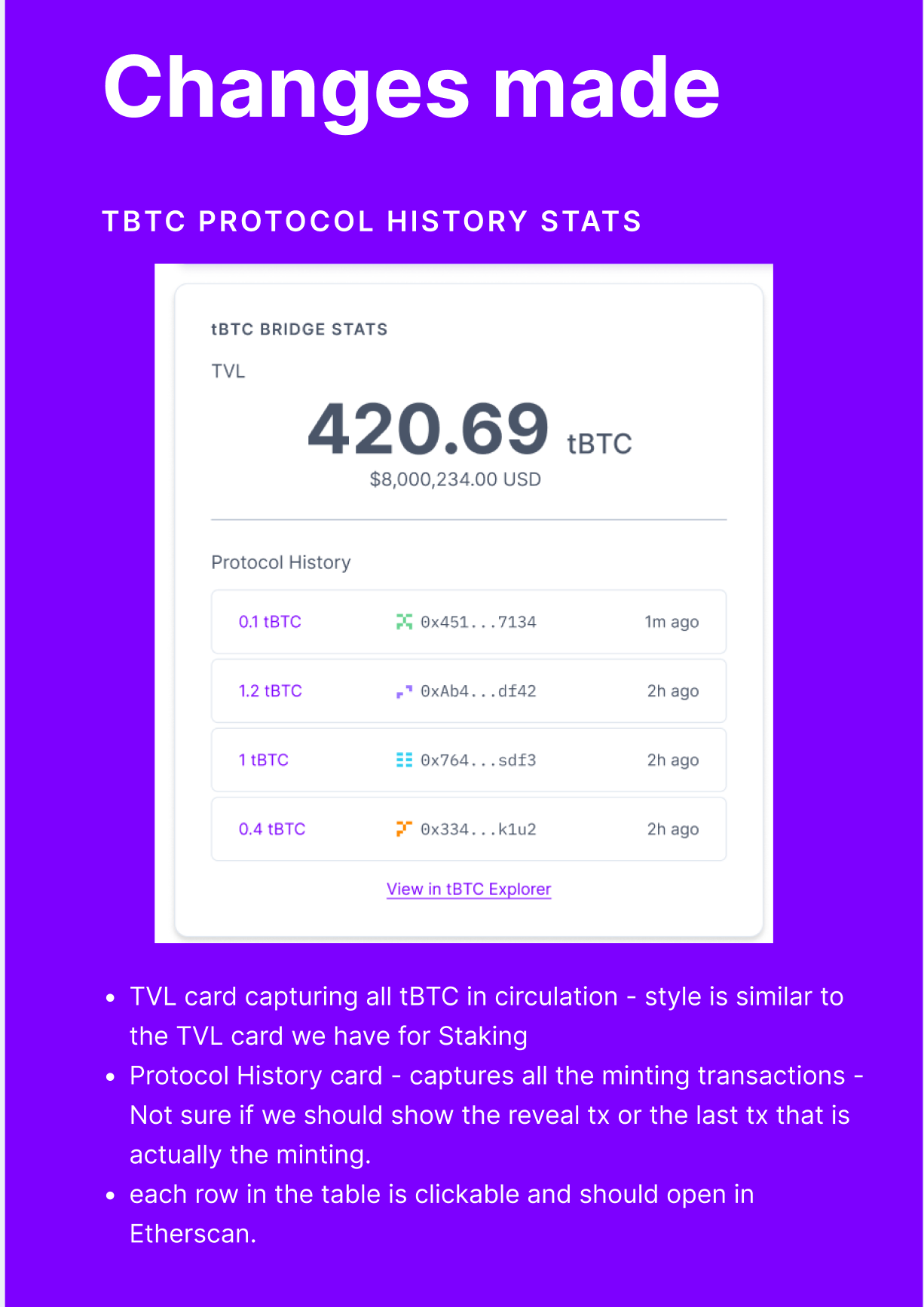The image size is (924, 1307).
Task: Select the 0.4 tBTC amount label
Action: [x=271, y=828]
